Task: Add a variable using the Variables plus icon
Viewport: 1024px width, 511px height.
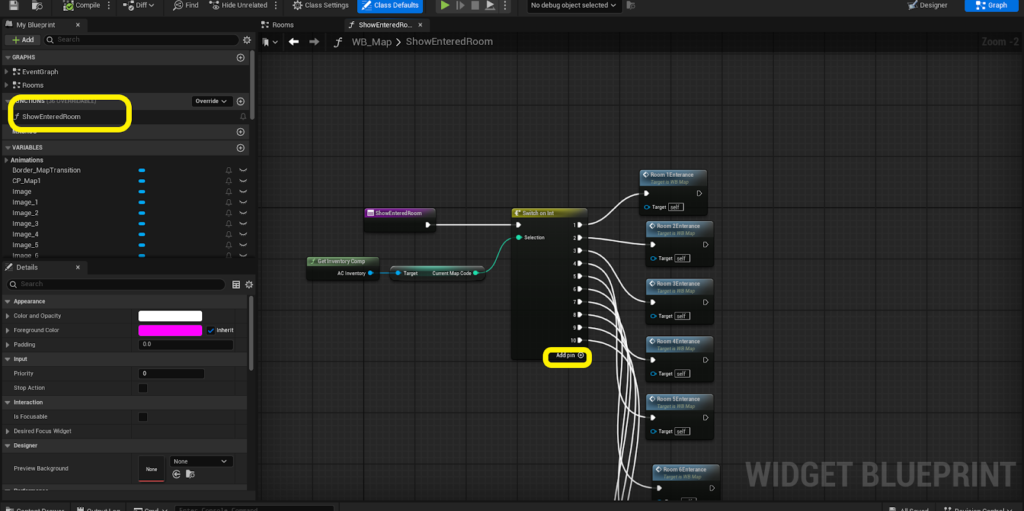Action: pyautogui.click(x=240, y=147)
